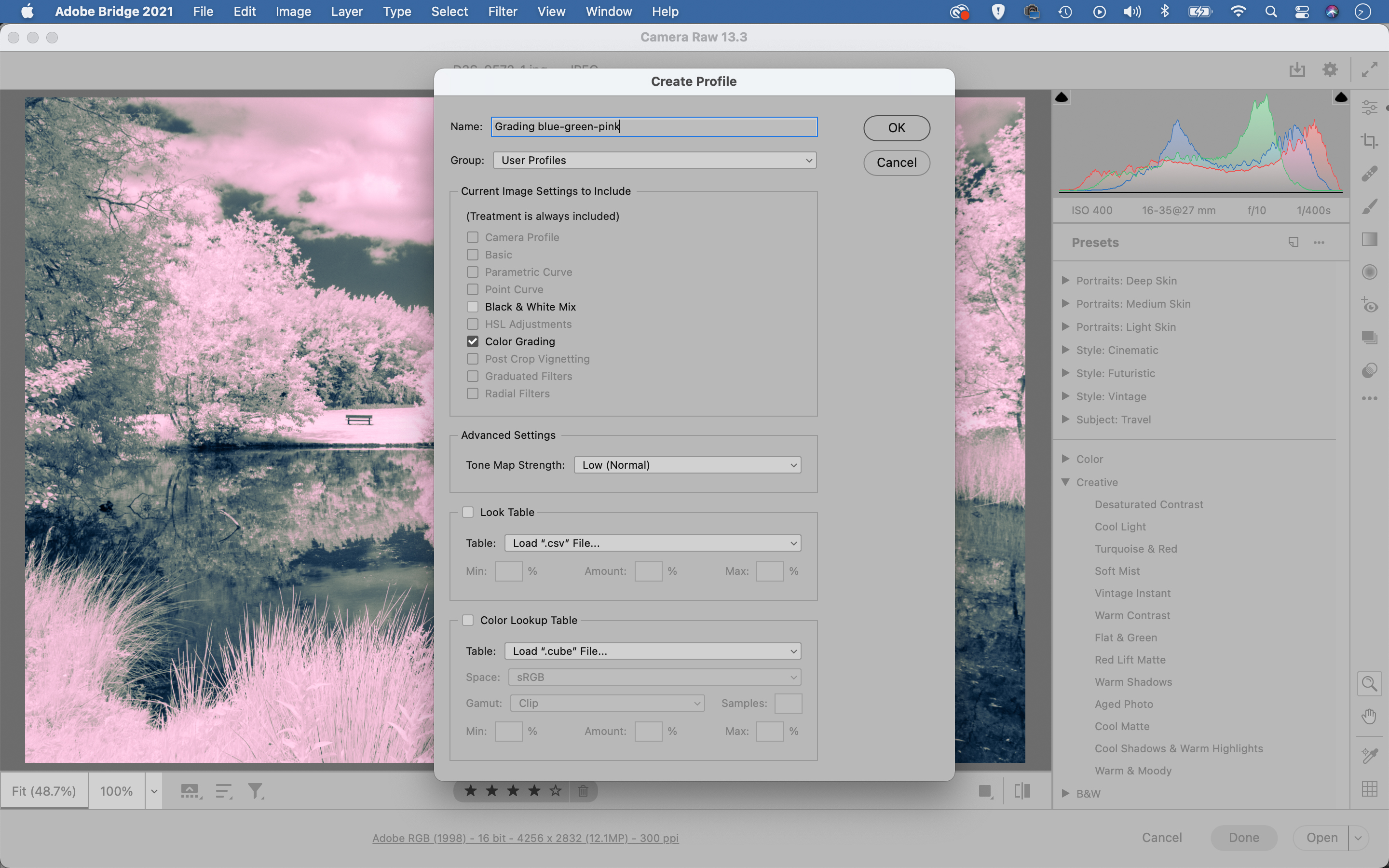The height and width of the screenshot is (868, 1389).
Task: Check the Post Crop Vignetting checkbox
Action: (x=472, y=359)
